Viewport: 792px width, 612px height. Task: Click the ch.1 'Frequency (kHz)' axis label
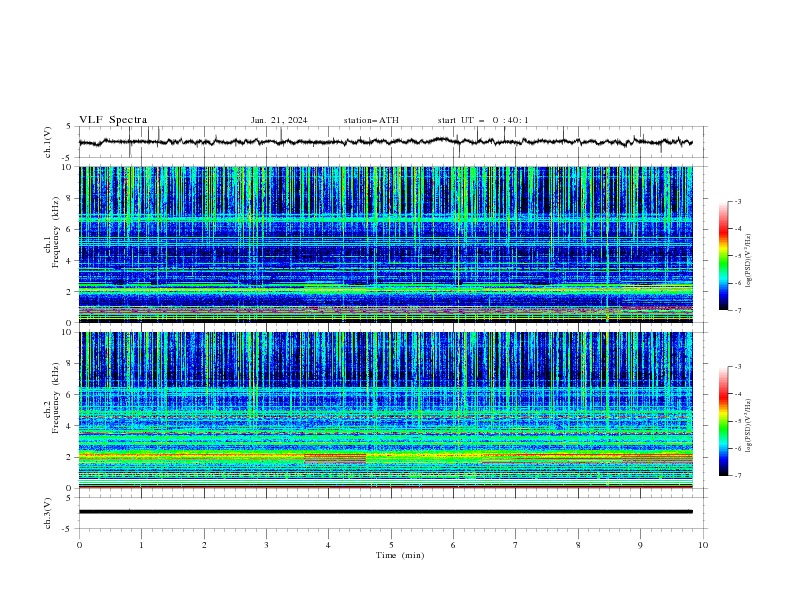coord(56,231)
